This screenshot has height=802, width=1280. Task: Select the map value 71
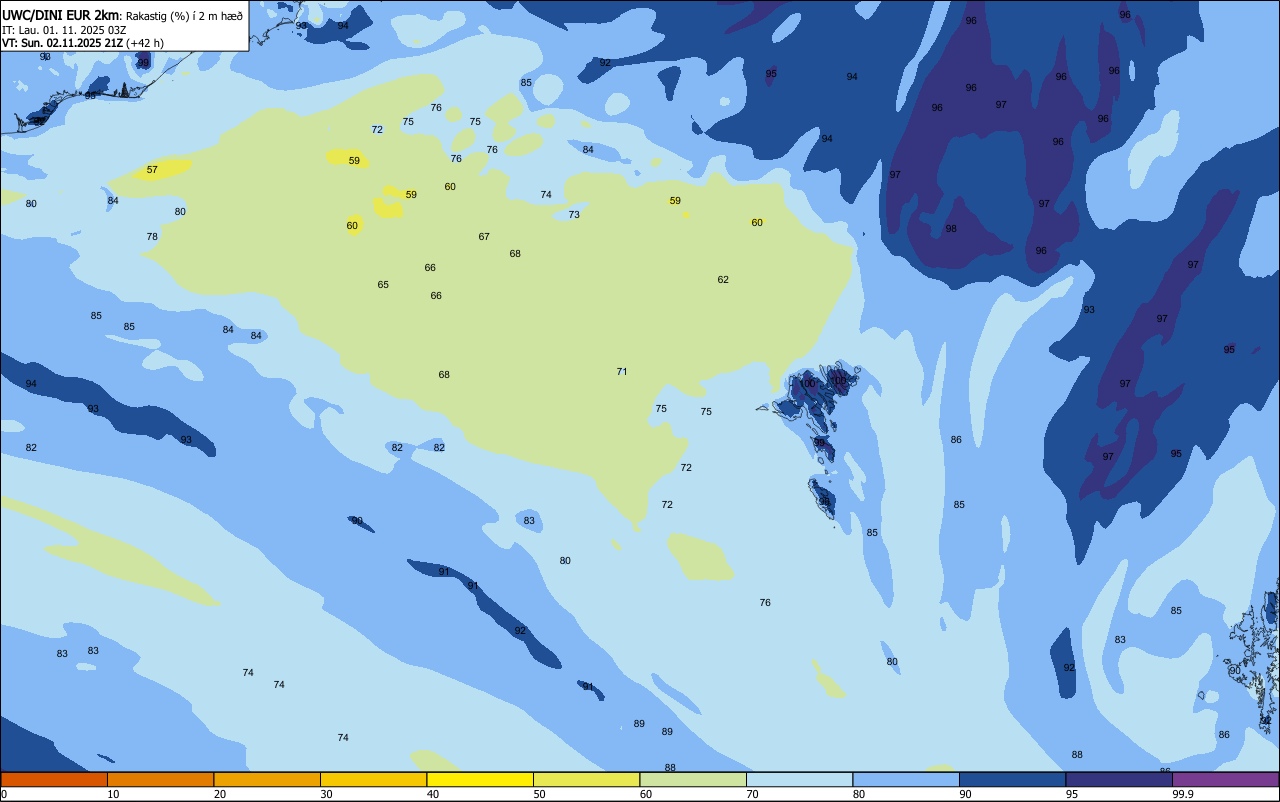pos(622,372)
